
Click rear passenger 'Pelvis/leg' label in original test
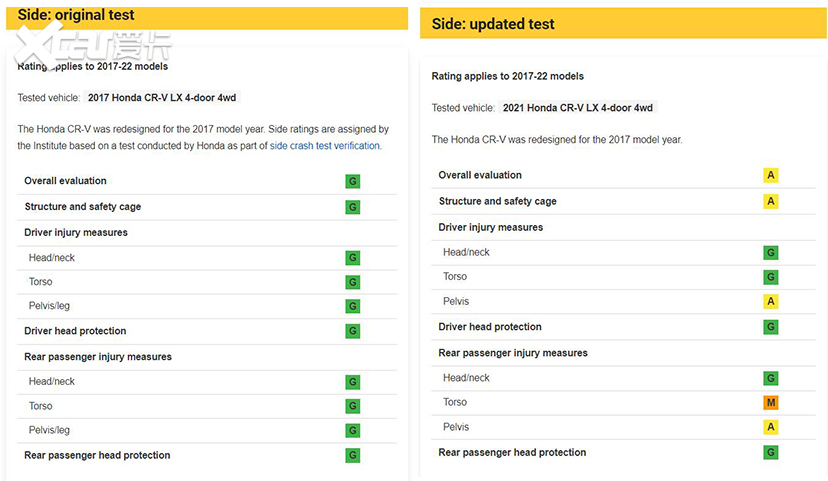point(49,430)
